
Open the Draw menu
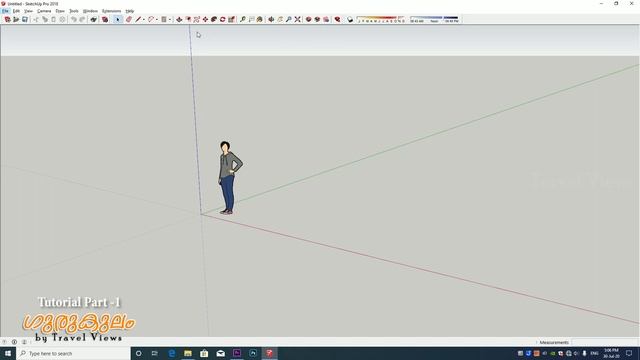point(60,11)
